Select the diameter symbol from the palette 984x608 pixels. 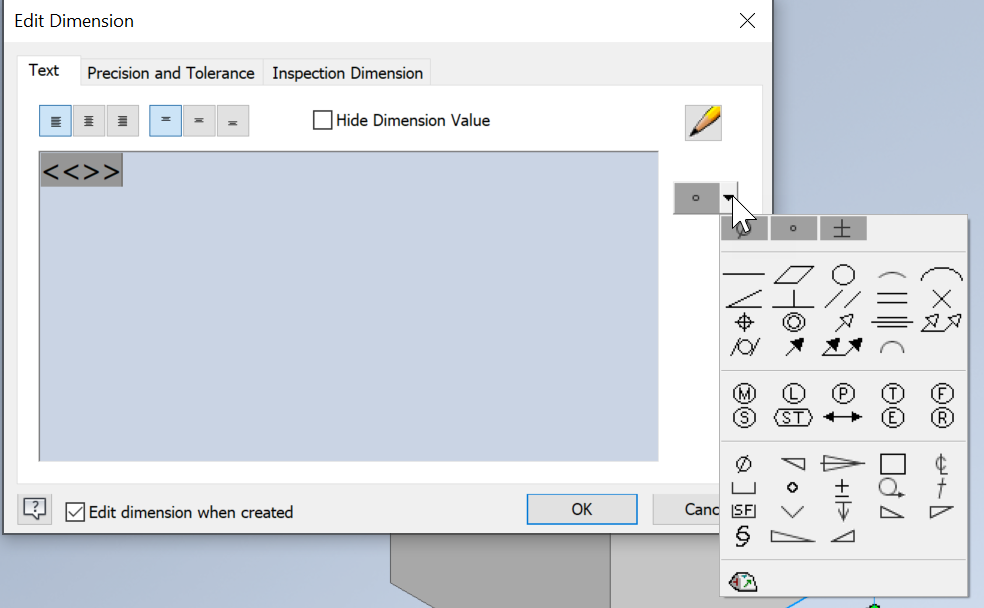click(743, 463)
